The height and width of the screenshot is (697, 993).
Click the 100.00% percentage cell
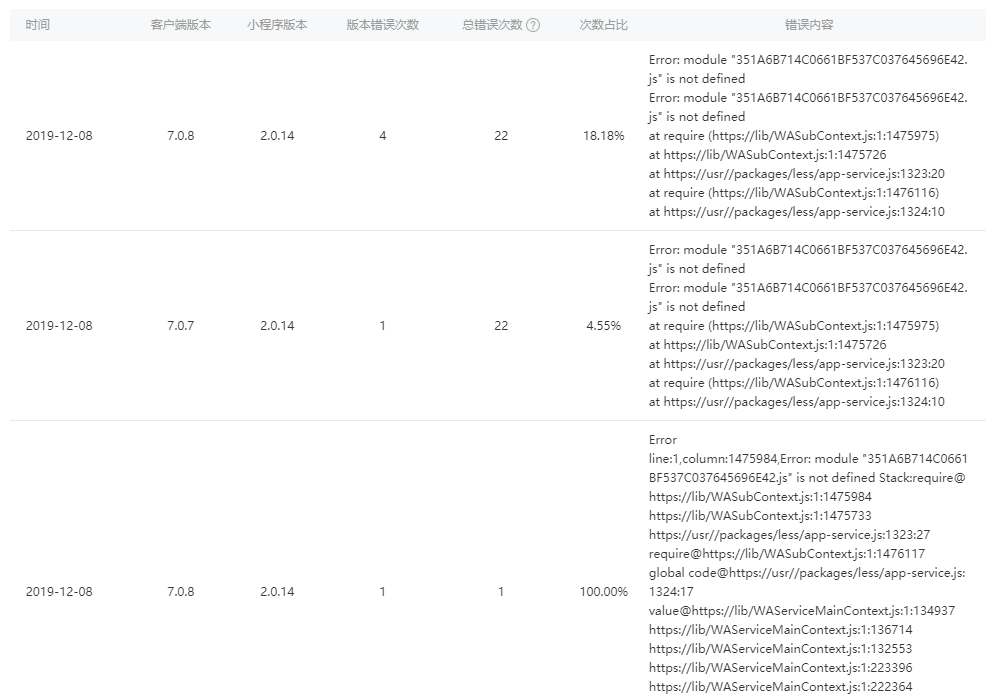click(x=604, y=591)
